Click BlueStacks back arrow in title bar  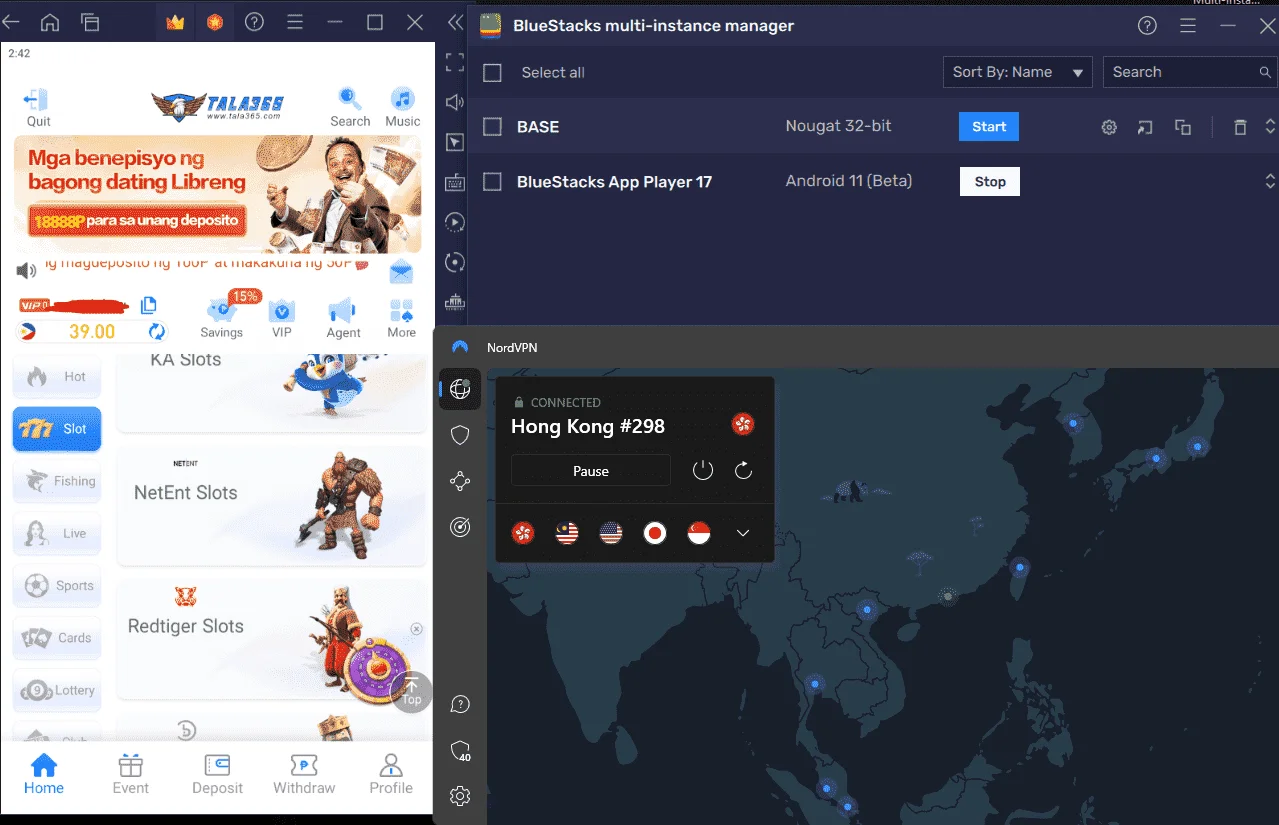coord(12,22)
